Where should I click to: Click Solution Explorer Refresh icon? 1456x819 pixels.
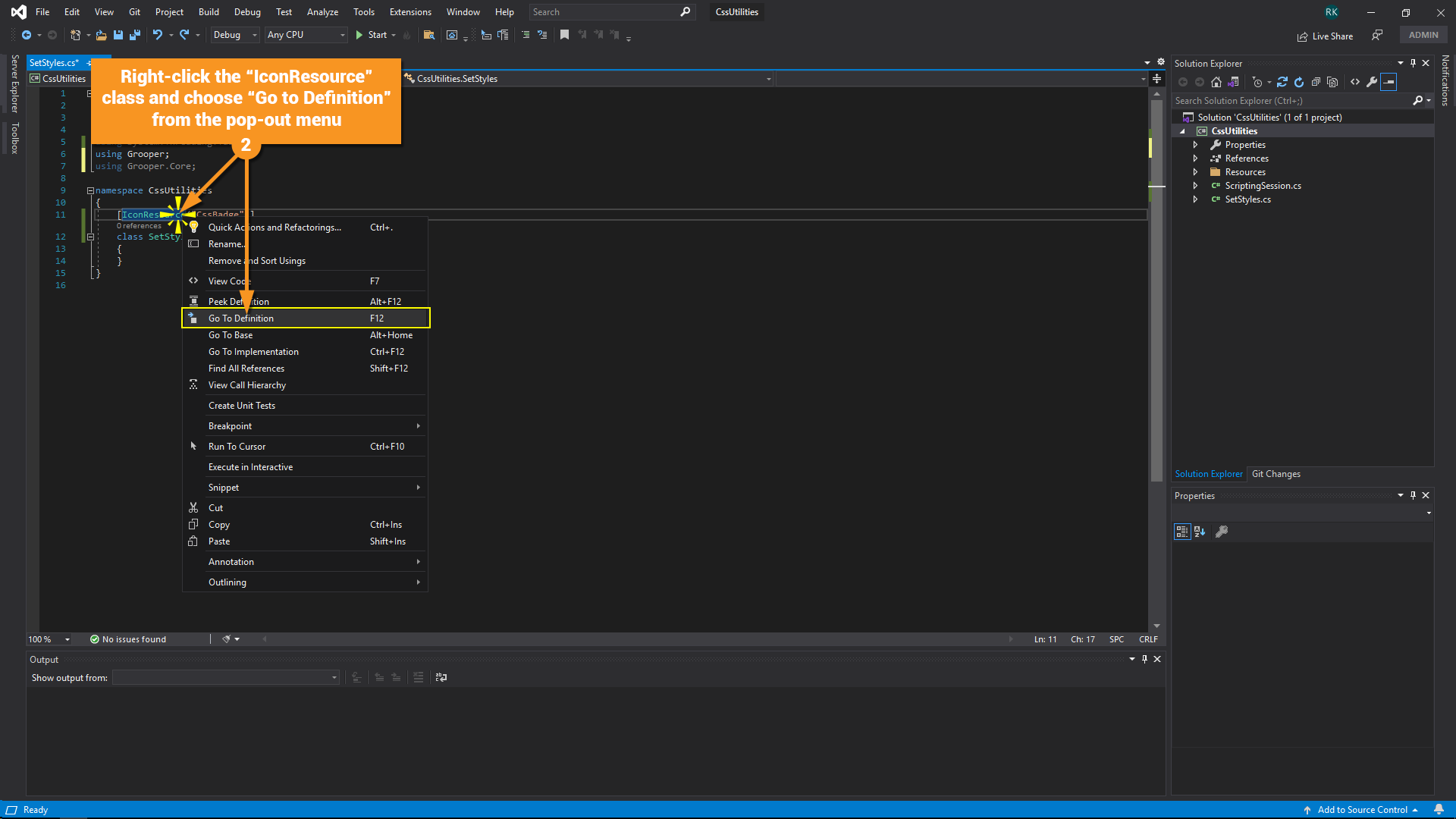point(1299,82)
